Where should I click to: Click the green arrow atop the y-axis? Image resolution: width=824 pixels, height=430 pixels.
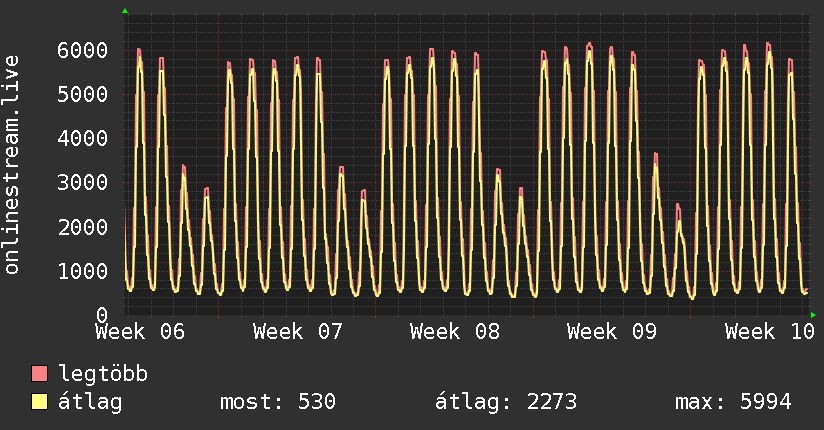click(x=125, y=11)
